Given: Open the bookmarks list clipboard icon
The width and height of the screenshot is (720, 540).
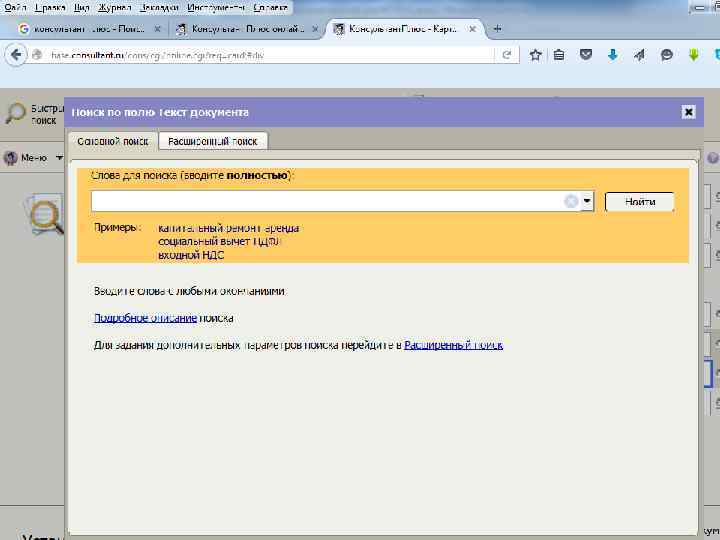Looking at the screenshot, I should point(559,55).
